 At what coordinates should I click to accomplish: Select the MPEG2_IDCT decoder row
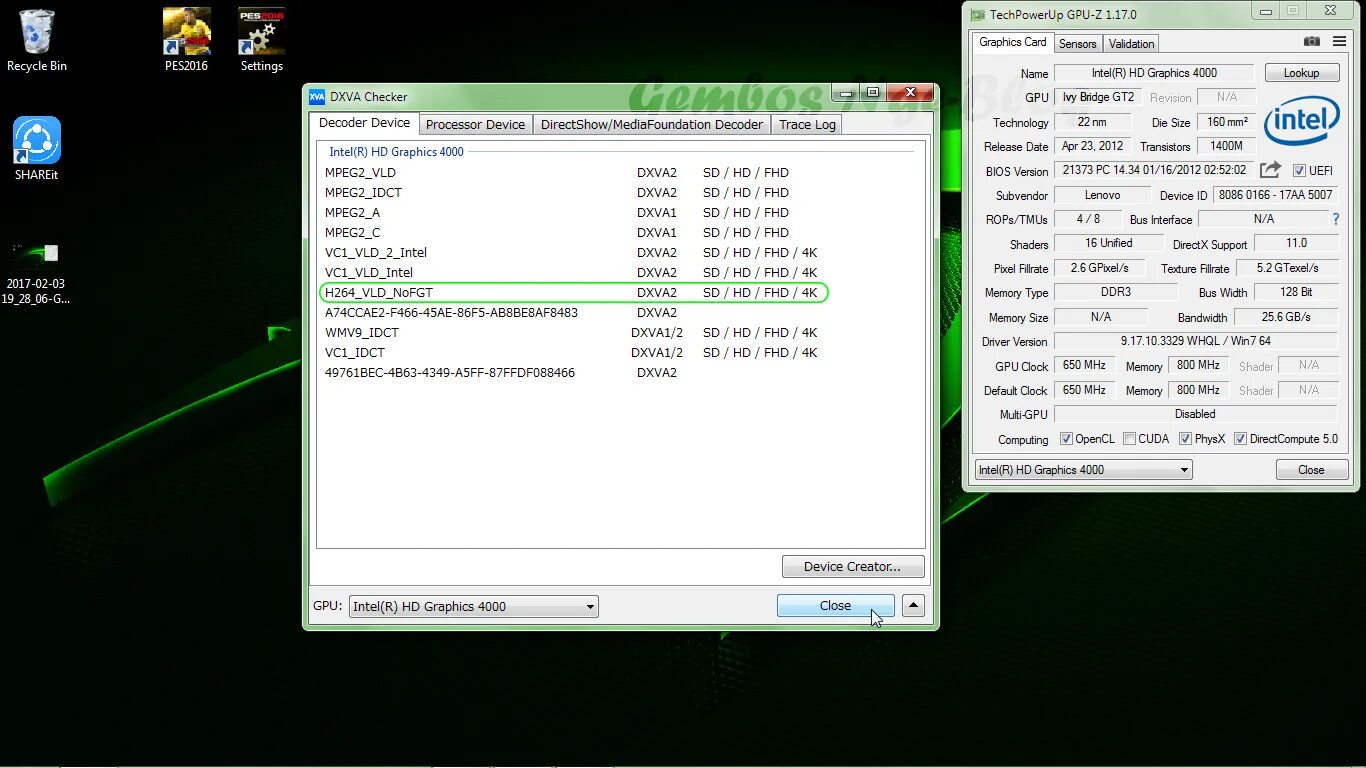point(573,193)
